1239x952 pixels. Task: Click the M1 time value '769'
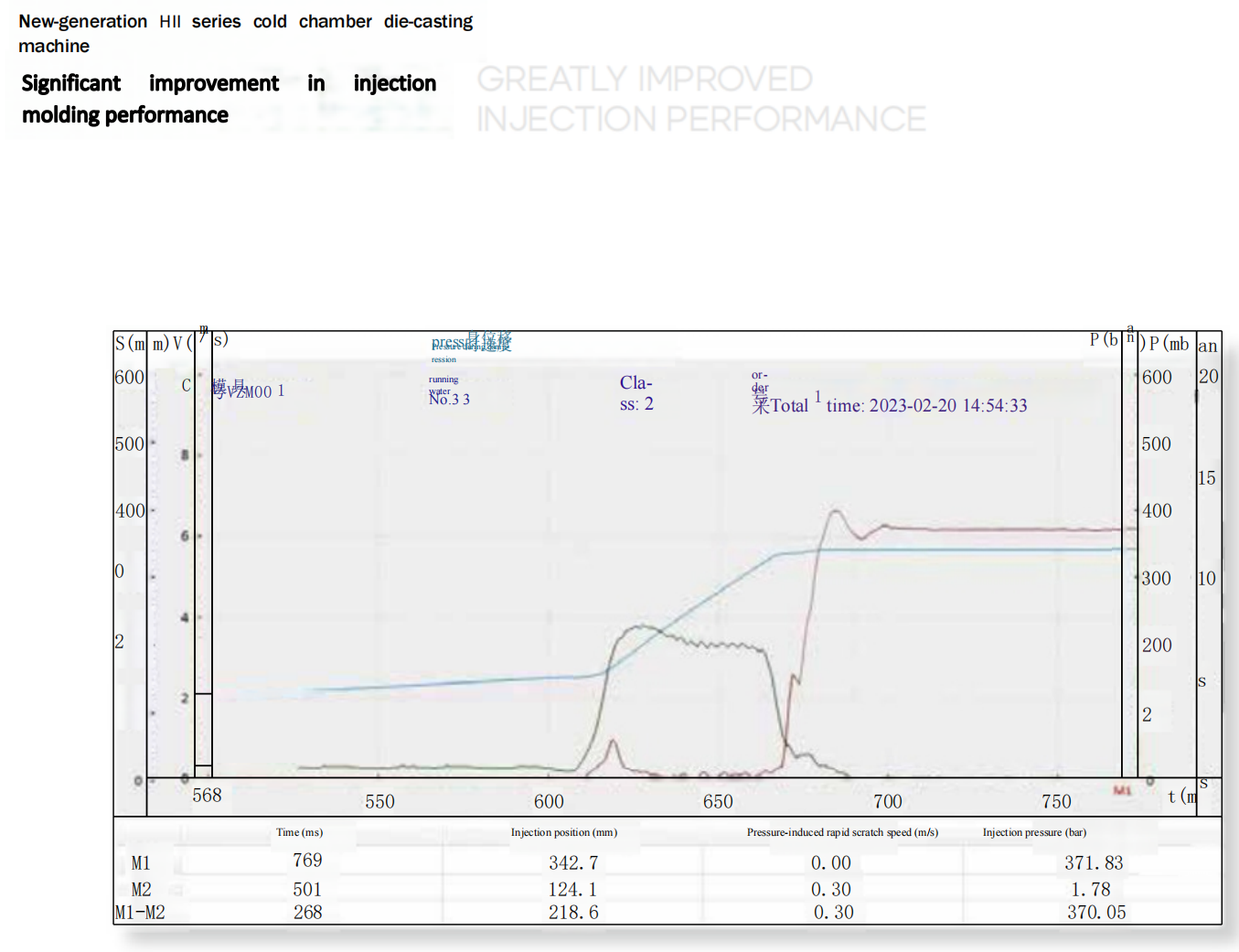(307, 860)
